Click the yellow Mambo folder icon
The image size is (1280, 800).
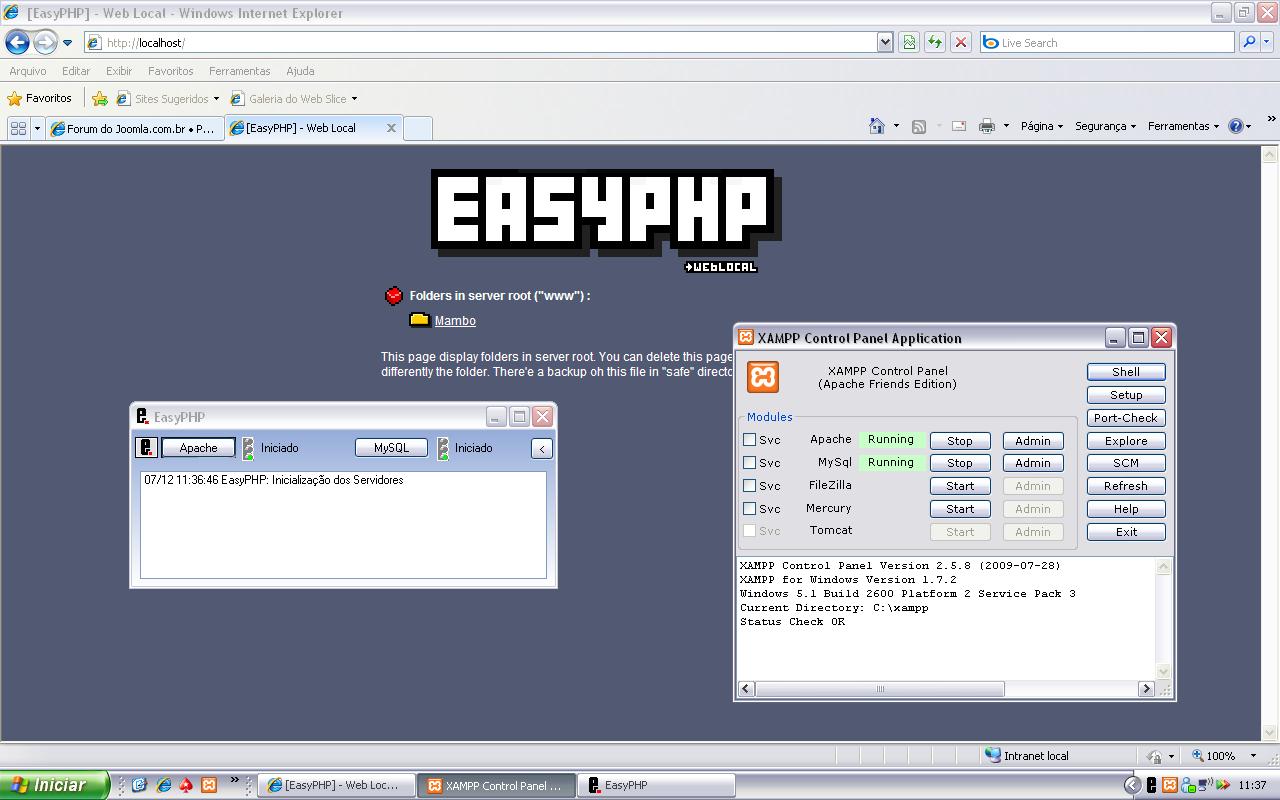click(x=419, y=320)
